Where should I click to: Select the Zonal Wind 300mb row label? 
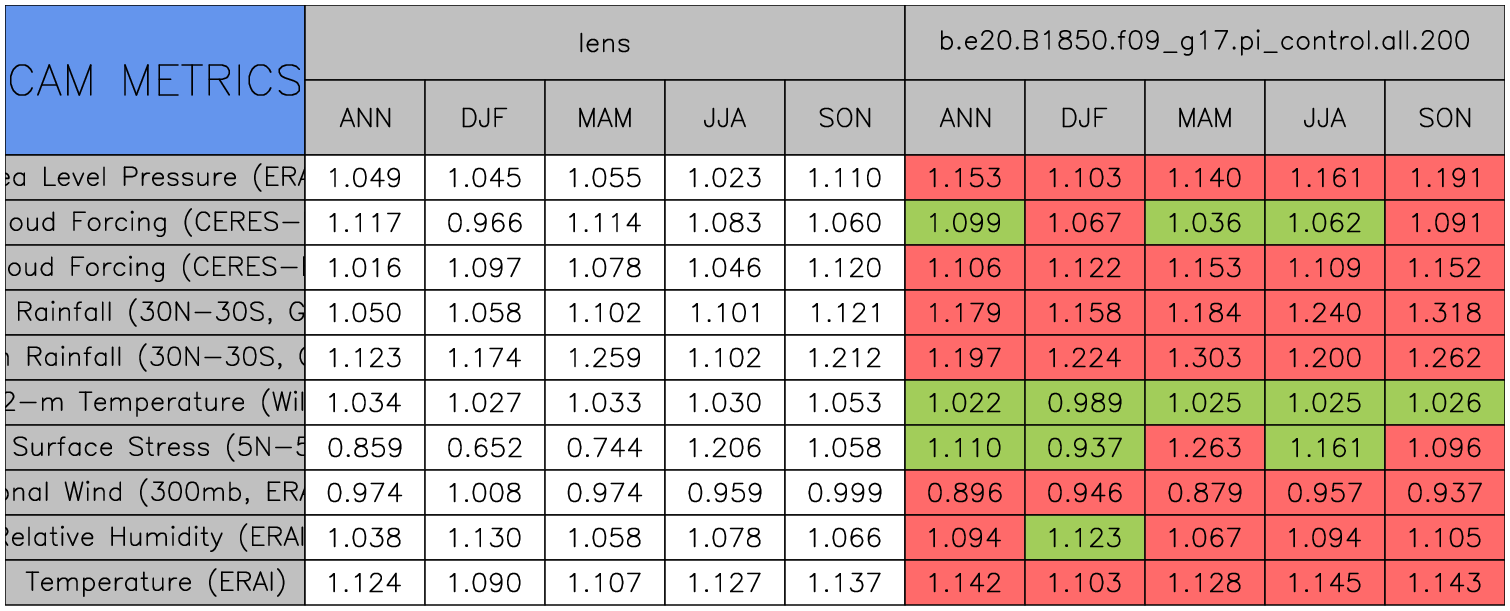[154, 493]
